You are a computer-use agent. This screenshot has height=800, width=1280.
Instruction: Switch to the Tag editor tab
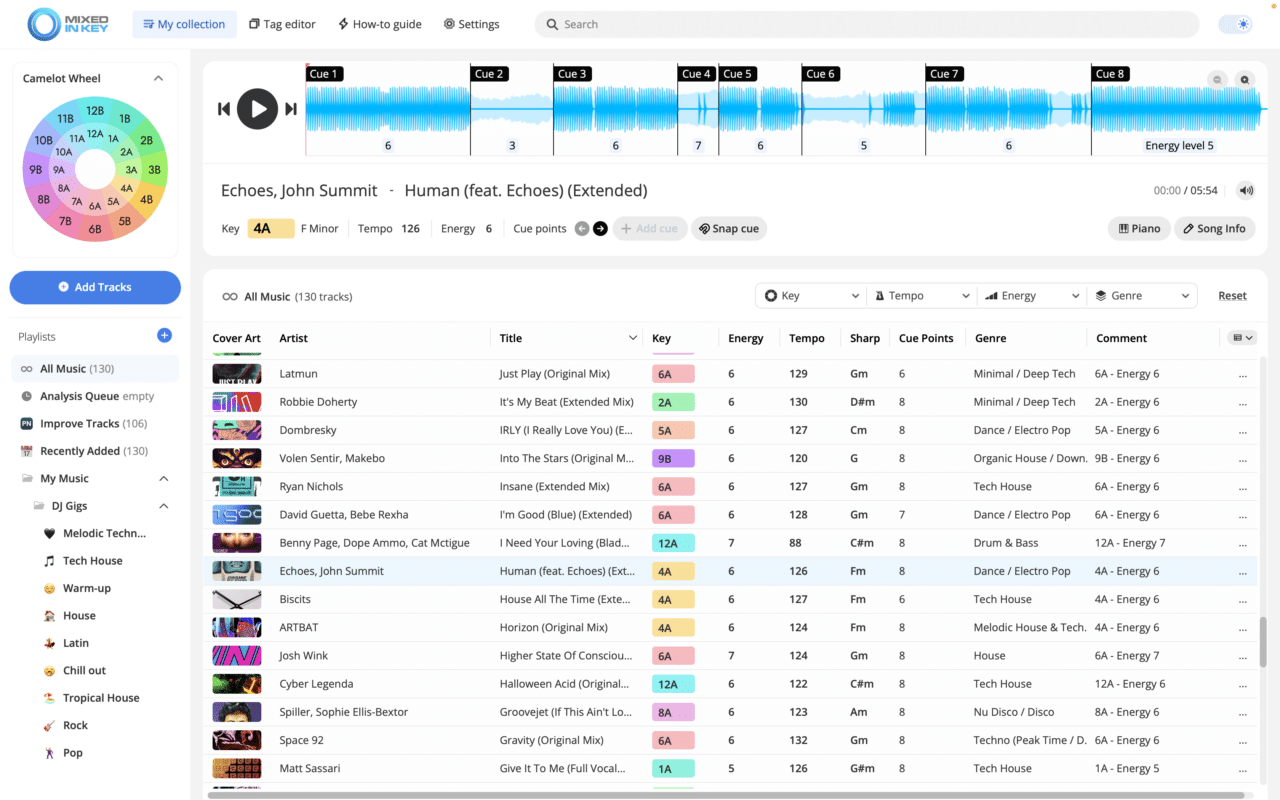point(282,23)
